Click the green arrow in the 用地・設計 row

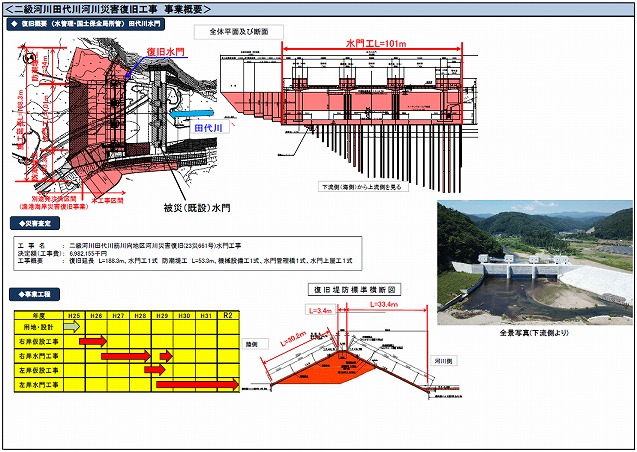pyautogui.click(x=72, y=327)
